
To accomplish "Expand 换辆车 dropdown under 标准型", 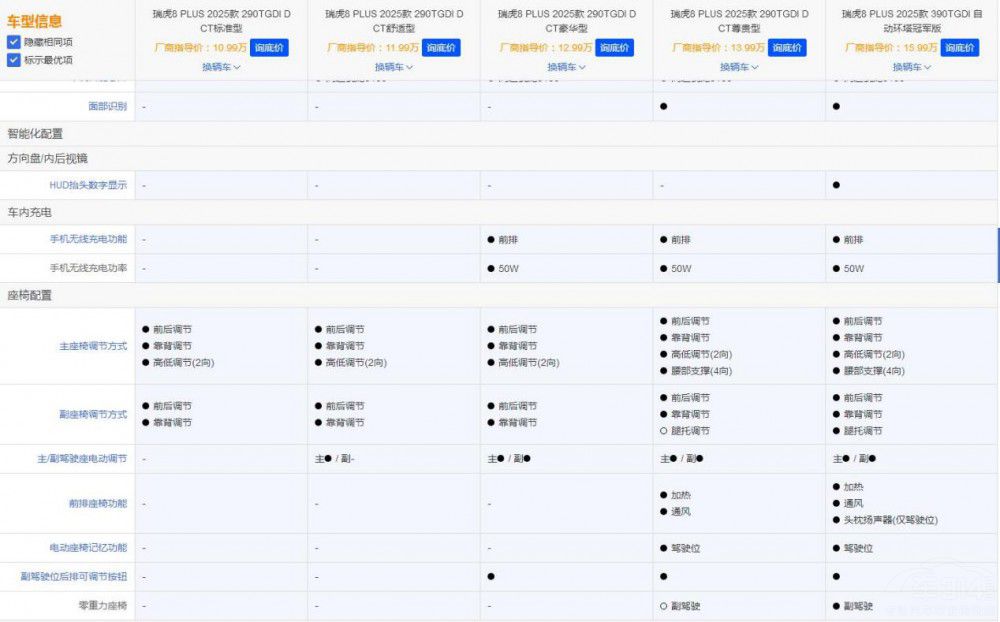I will click(x=221, y=67).
